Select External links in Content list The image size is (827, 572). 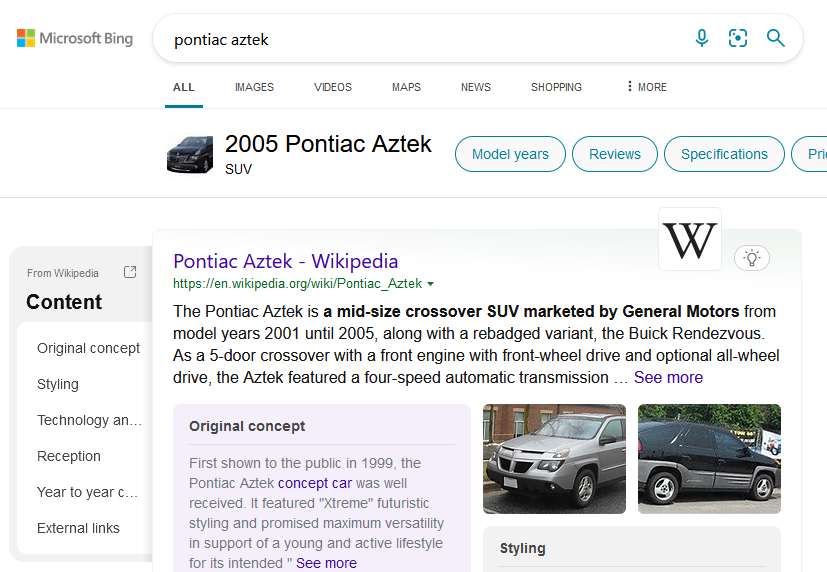[x=78, y=528]
